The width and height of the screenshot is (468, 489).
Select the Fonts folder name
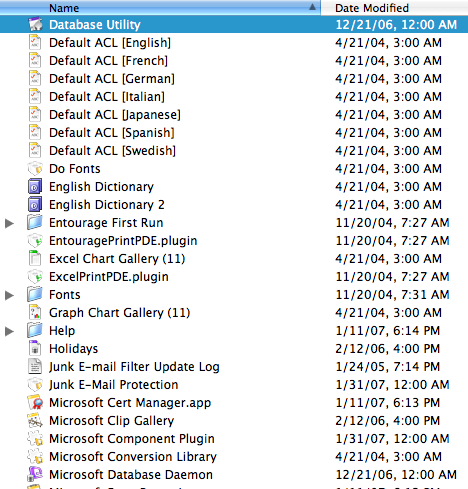(65, 295)
